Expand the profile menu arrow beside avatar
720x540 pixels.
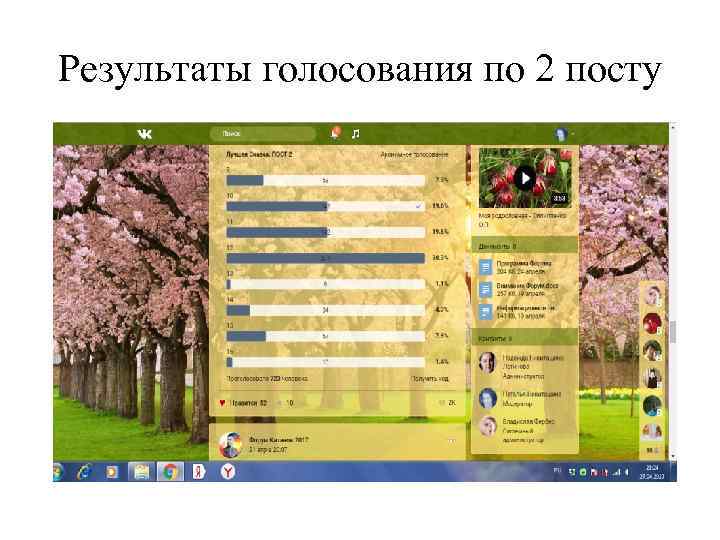click(573, 134)
